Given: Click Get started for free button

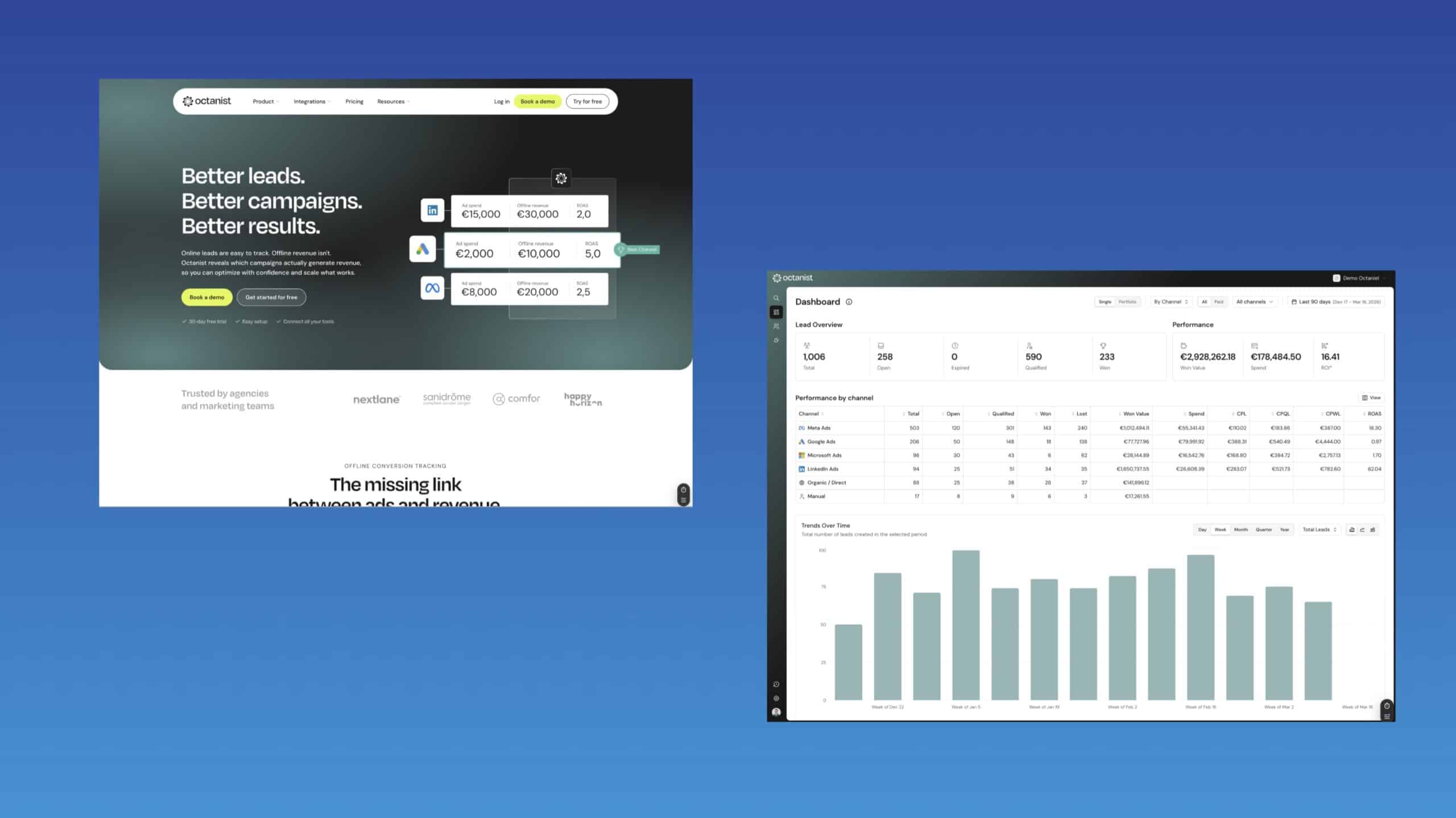Looking at the screenshot, I should click(x=271, y=298).
